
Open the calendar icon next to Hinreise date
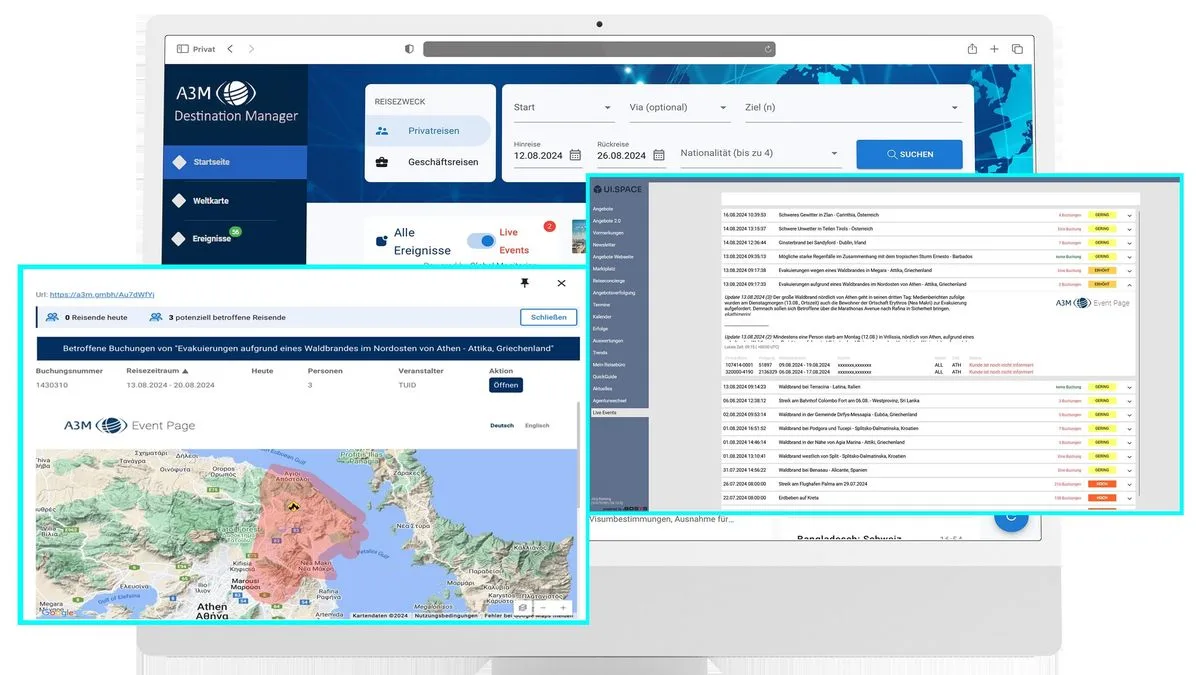[x=575, y=155]
